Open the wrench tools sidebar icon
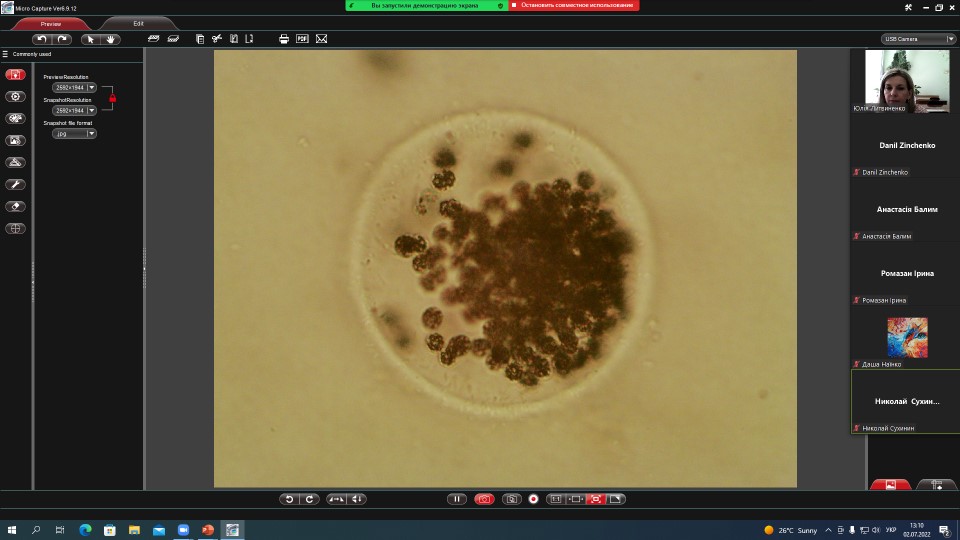960x540 pixels. pos(15,184)
